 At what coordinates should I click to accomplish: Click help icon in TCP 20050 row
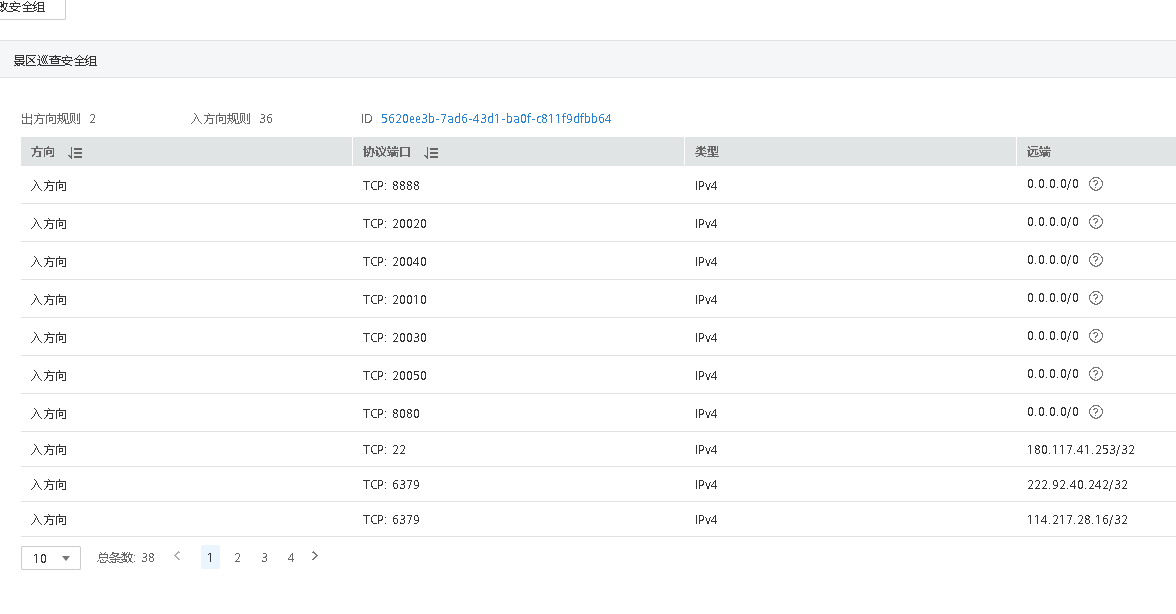click(1096, 374)
